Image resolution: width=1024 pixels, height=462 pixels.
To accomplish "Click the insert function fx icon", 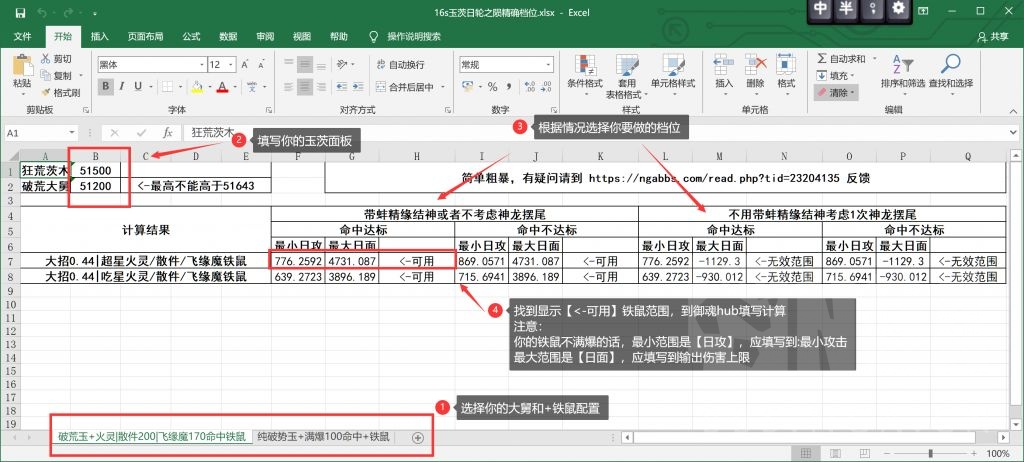I will point(168,132).
